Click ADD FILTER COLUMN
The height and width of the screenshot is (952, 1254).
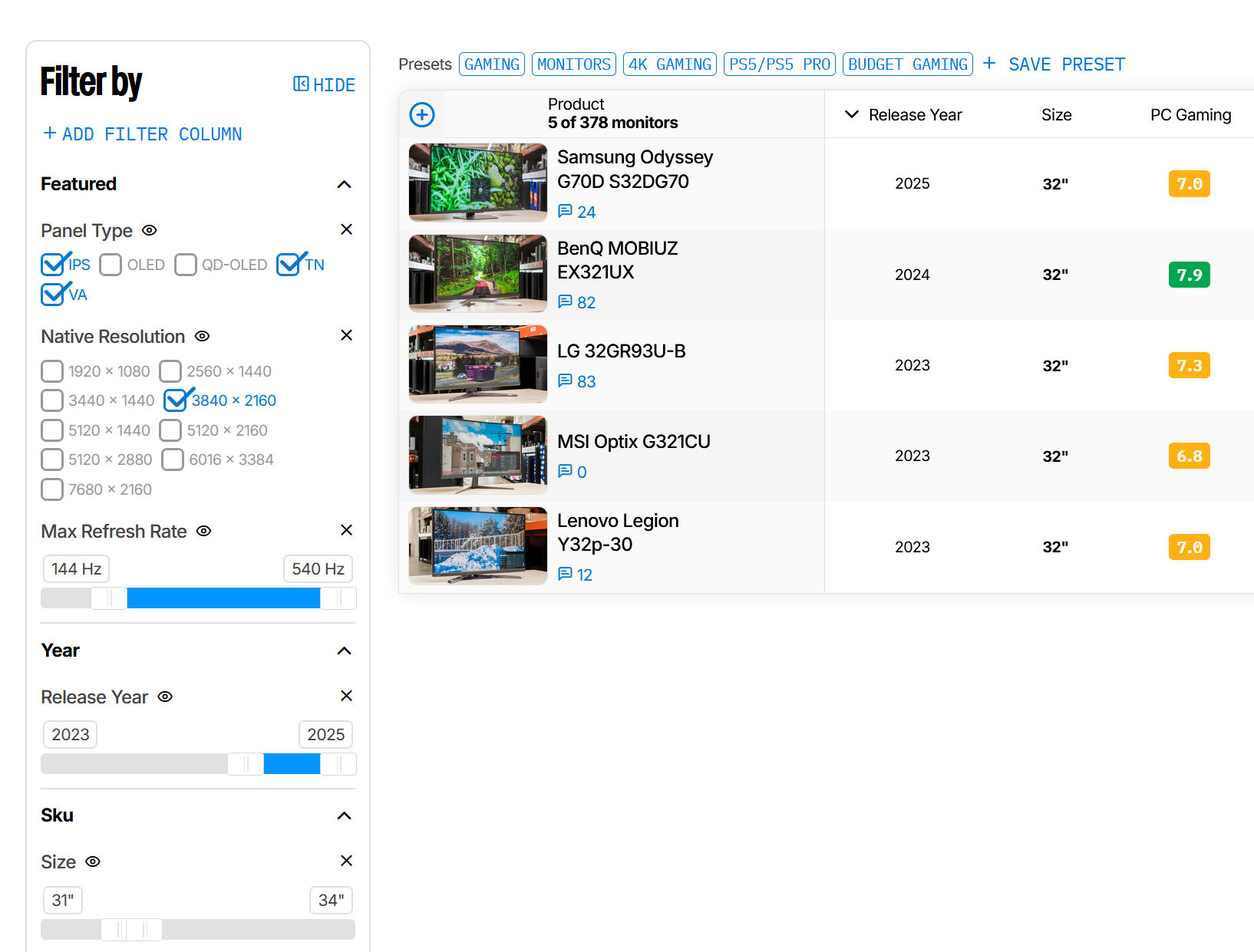pos(143,134)
